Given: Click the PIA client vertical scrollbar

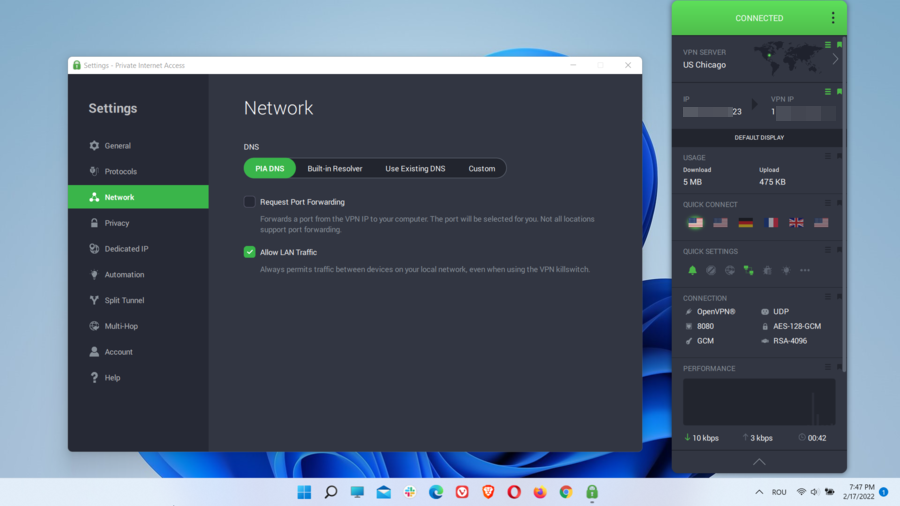Looking at the screenshot, I should 844,204.
